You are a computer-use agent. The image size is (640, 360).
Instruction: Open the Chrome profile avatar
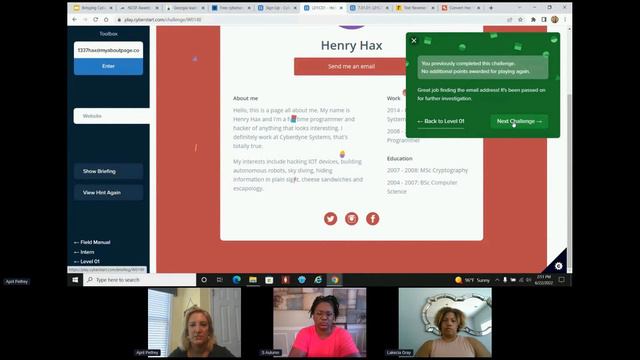coord(554,20)
